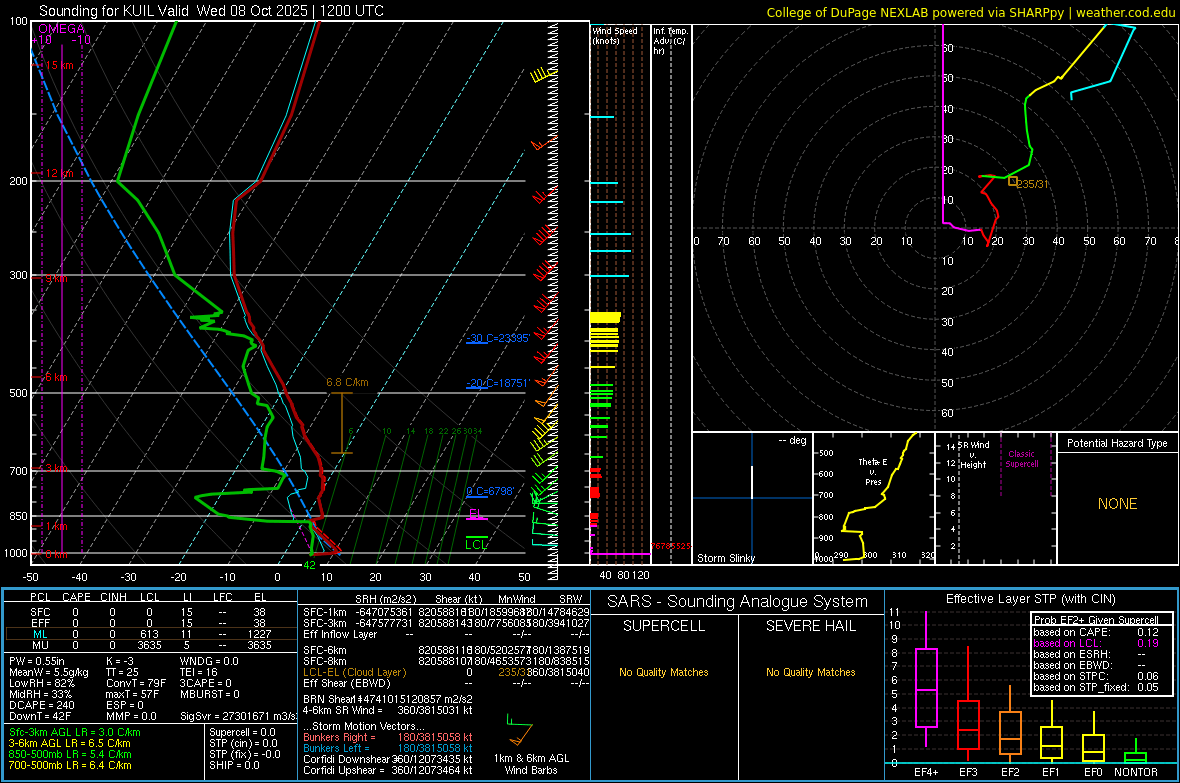
Task: Select the 15 km height marker
Action: (59, 66)
